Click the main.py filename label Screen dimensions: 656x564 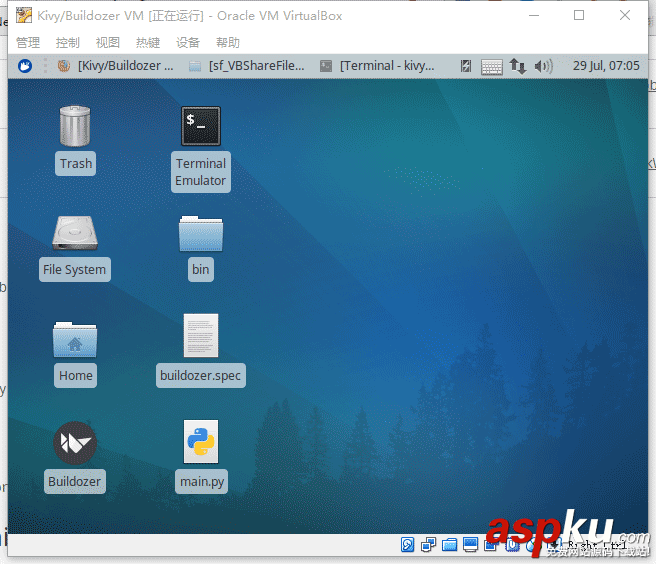pos(202,482)
